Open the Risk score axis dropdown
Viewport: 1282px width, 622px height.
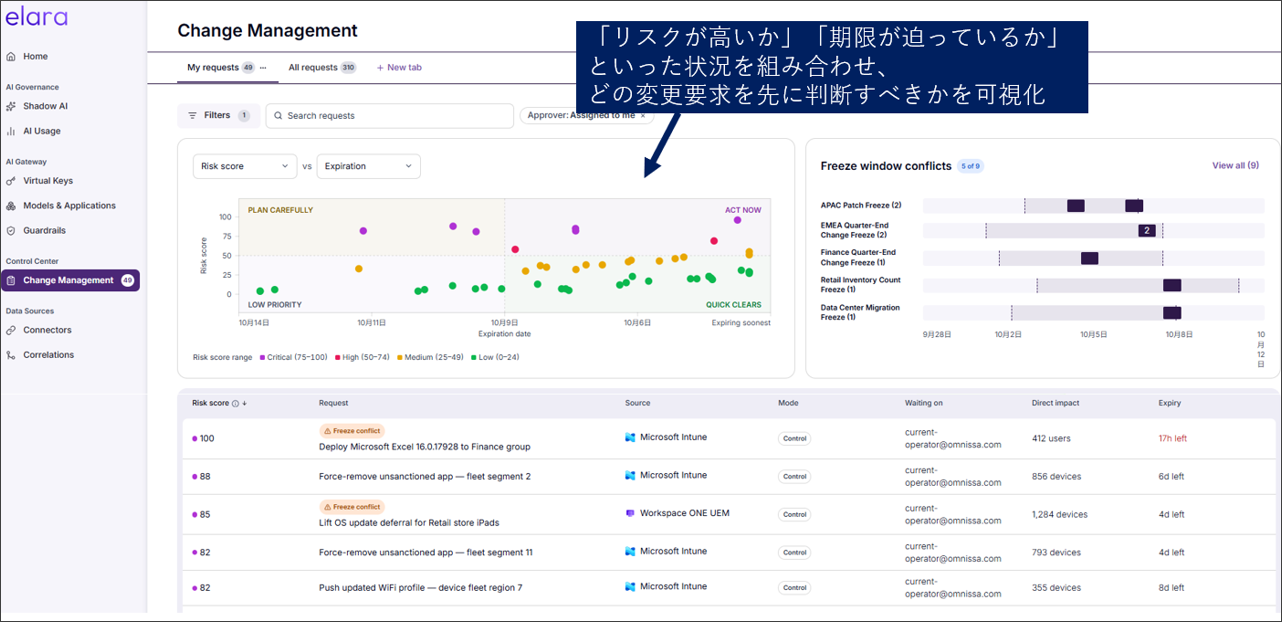click(x=245, y=166)
